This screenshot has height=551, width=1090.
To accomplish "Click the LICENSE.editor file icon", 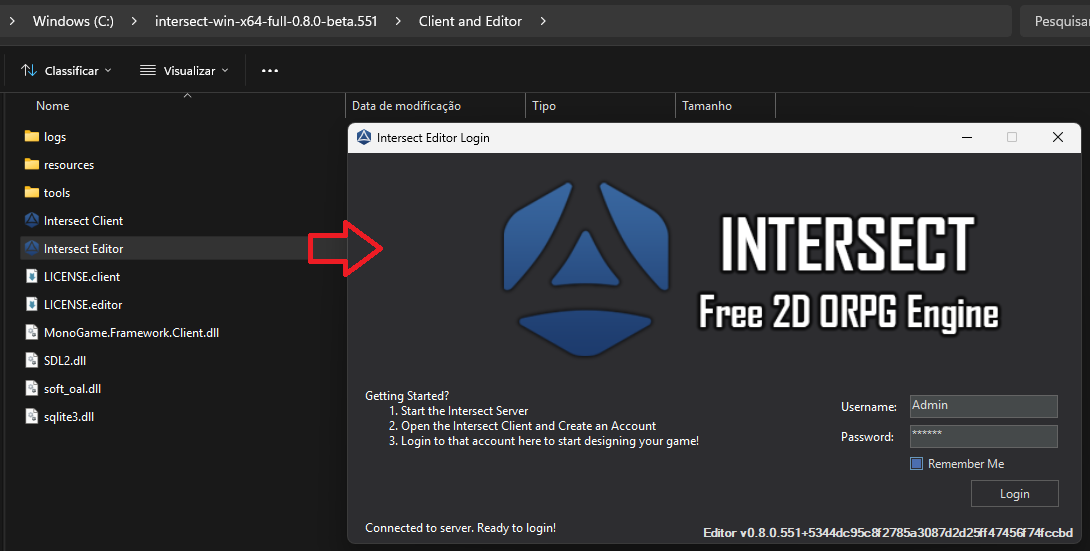I will pos(31,304).
